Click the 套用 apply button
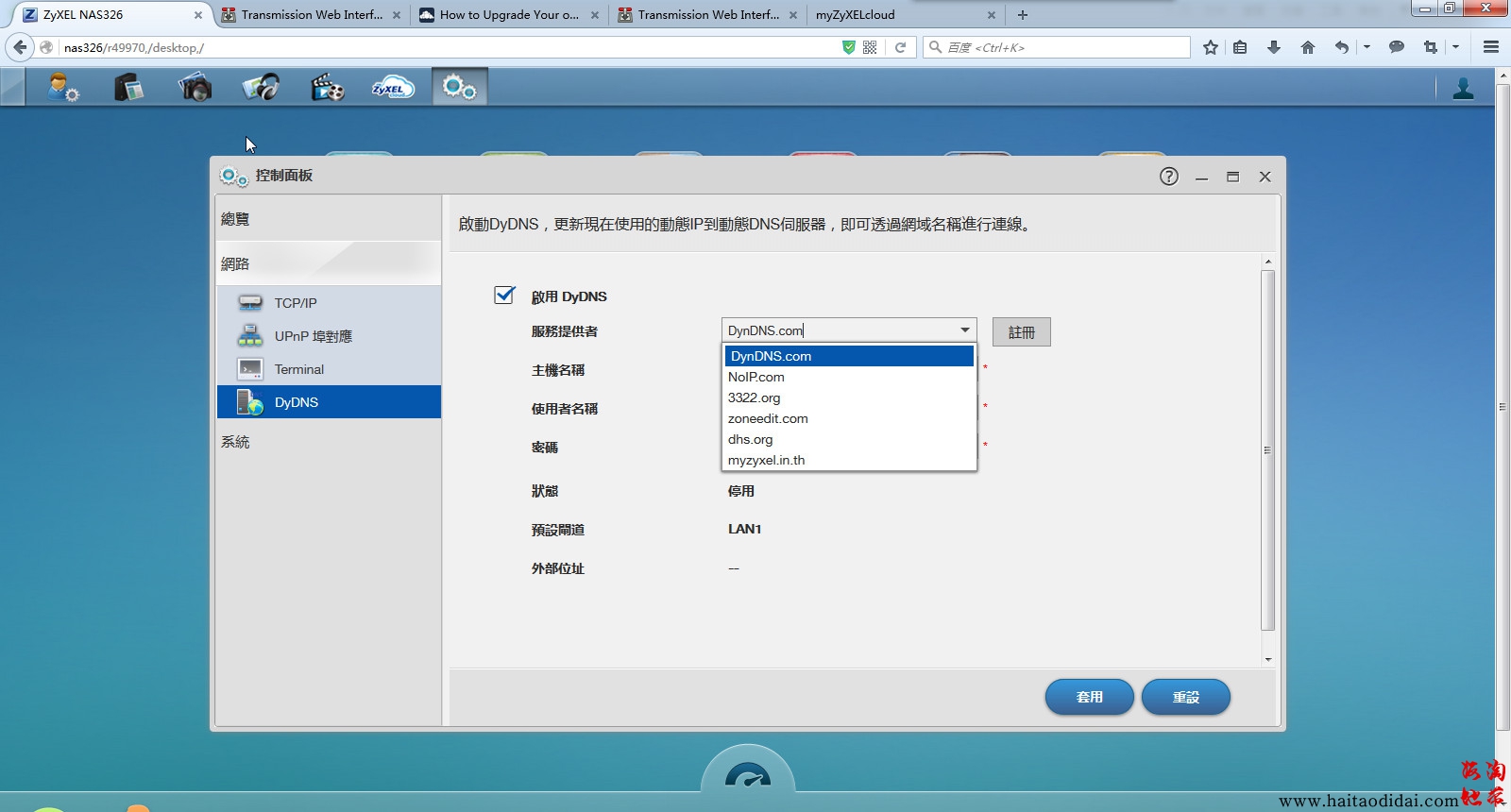 tap(1090, 697)
